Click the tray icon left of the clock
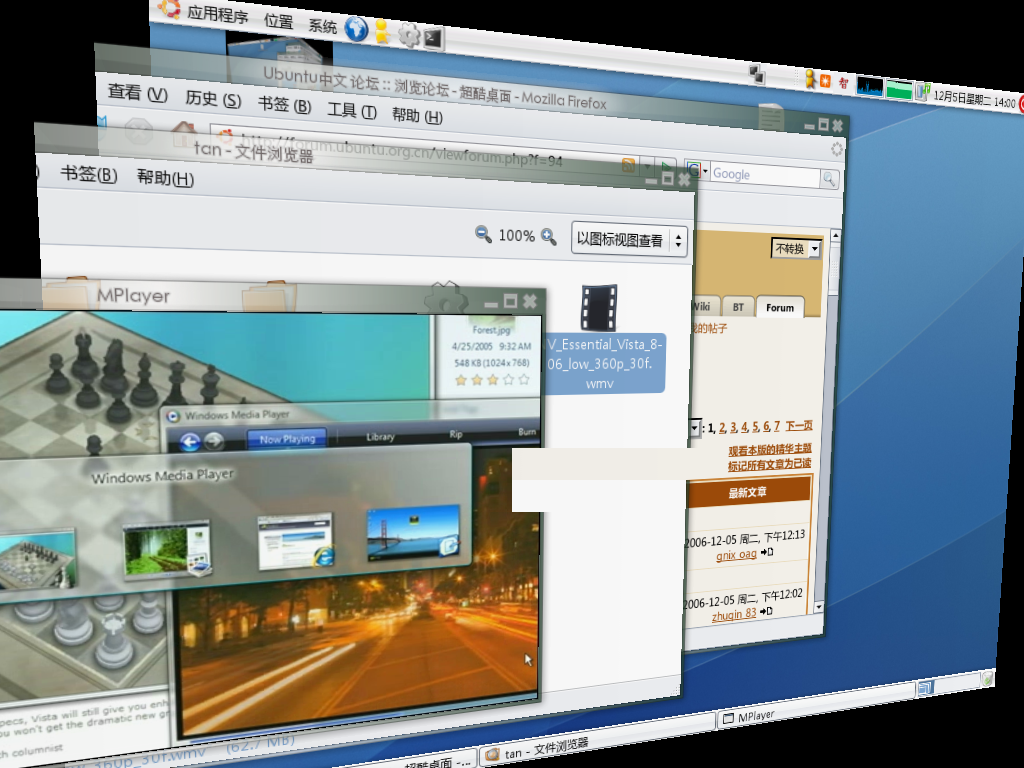 922,92
